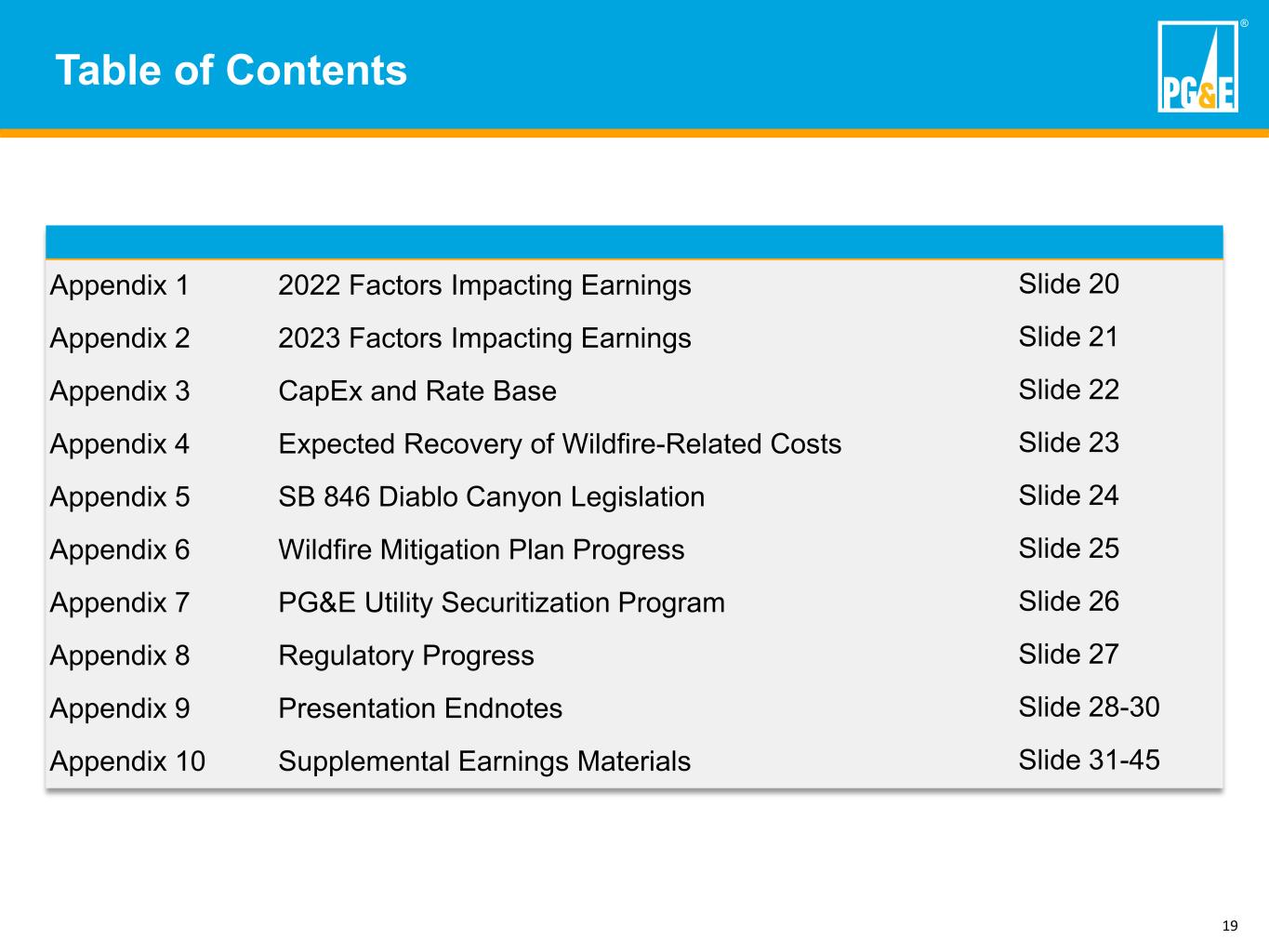The width and height of the screenshot is (1269, 952).
Task: Click 2022 Factors Impacting Earnings
Action: click(x=484, y=285)
